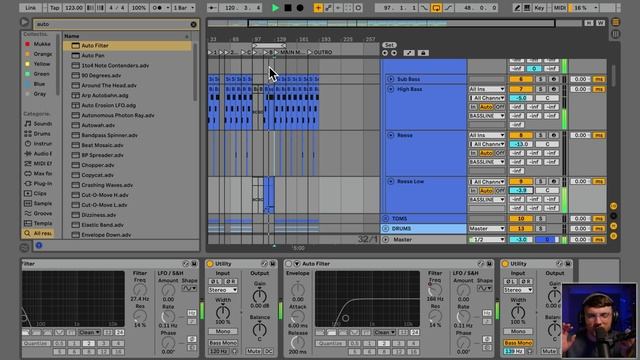
Task: Click the browser preview toggle arrow
Action: 24,22
